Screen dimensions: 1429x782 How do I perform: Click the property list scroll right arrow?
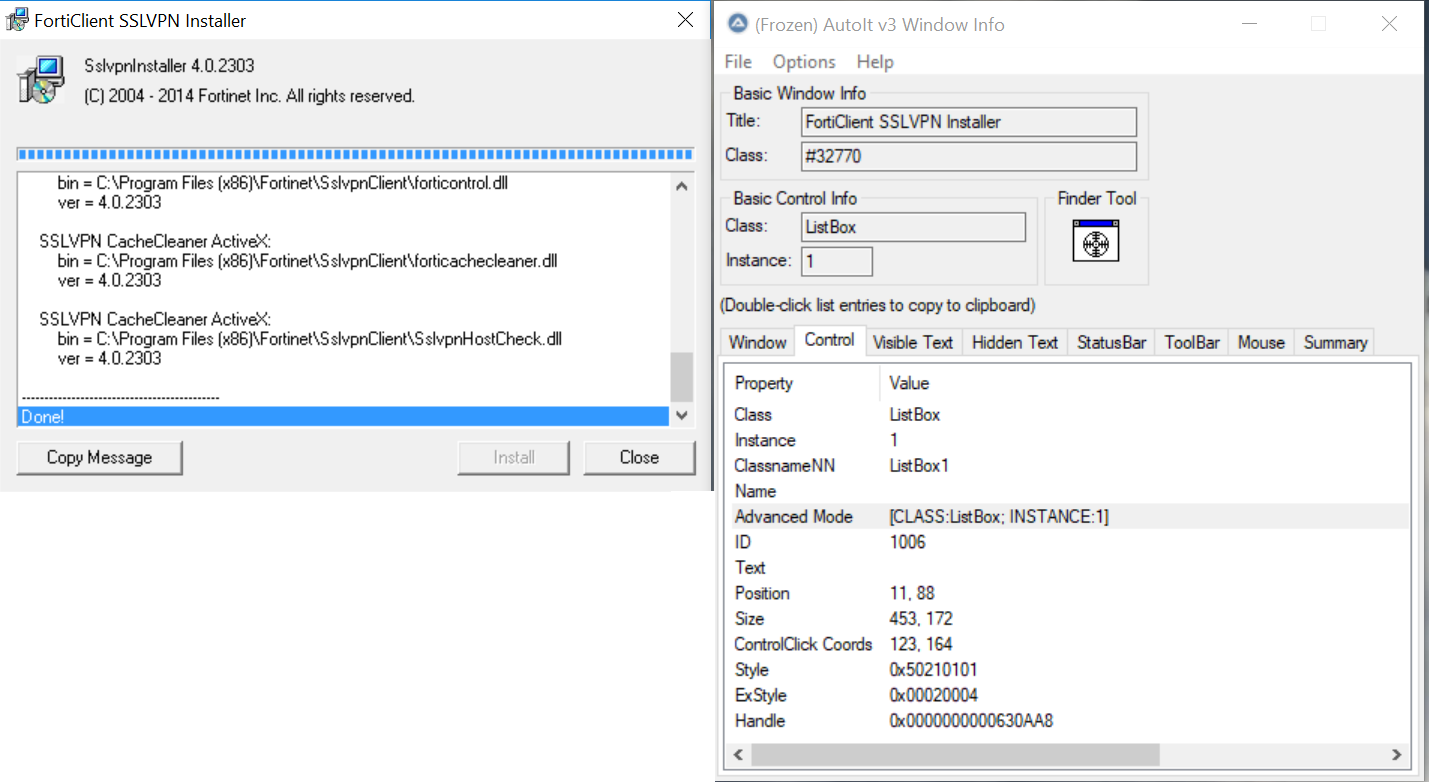[1397, 754]
